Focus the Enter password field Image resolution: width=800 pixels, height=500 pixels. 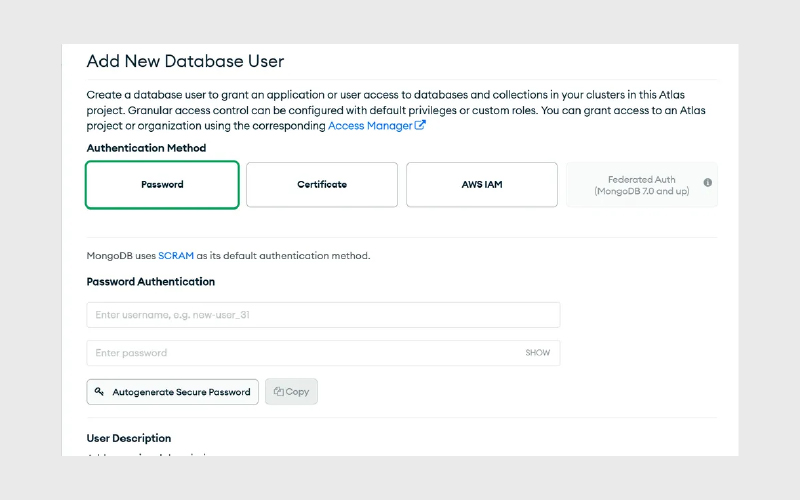click(x=323, y=353)
